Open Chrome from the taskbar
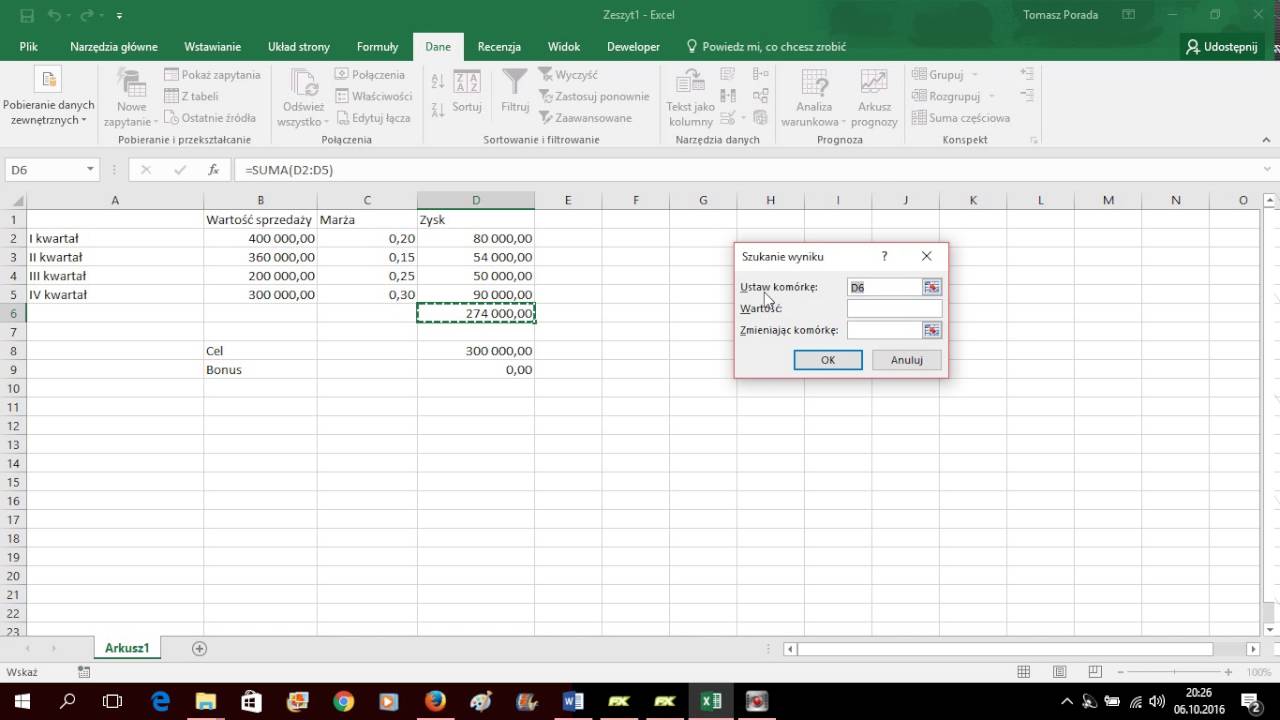1280x720 pixels. [x=343, y=701]
